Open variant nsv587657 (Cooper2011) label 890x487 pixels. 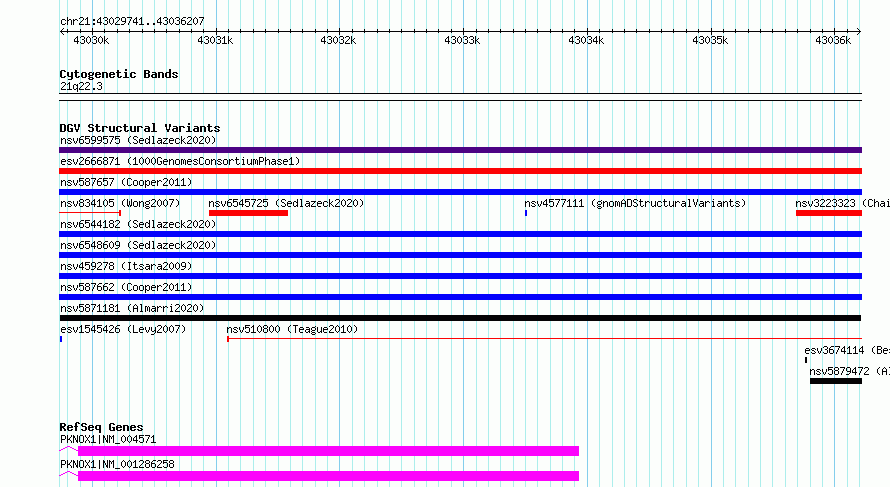click(x=126, y=182)
